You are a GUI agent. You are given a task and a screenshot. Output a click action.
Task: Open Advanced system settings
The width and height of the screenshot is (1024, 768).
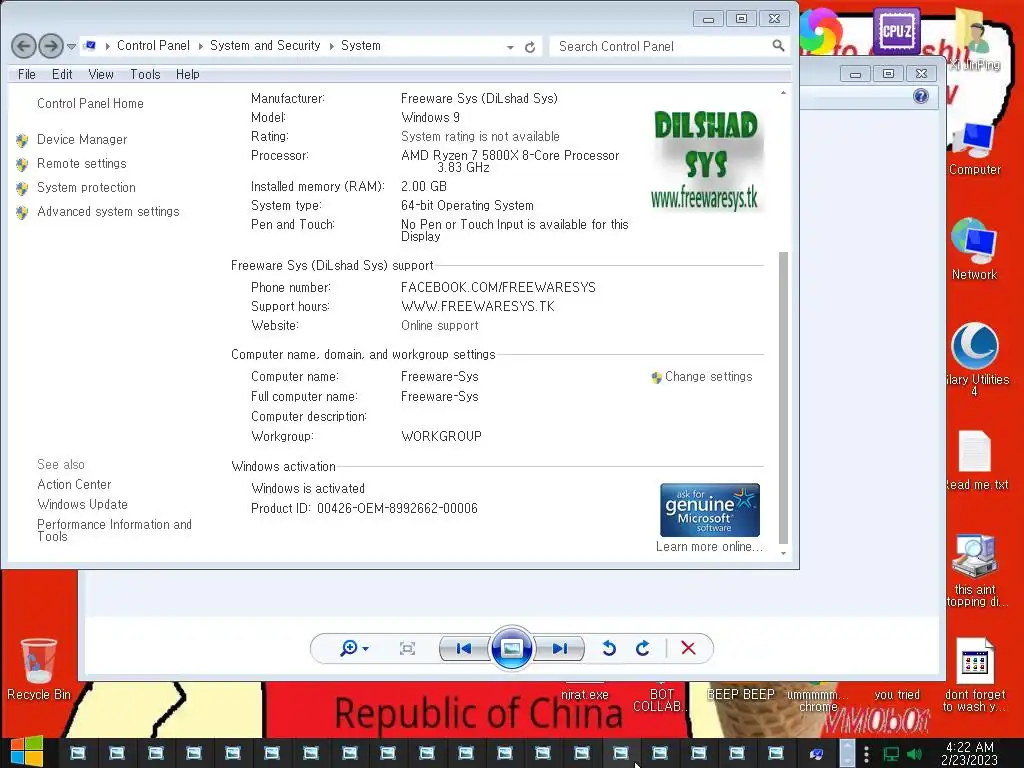pyautogui.click(x=108, y=212)
